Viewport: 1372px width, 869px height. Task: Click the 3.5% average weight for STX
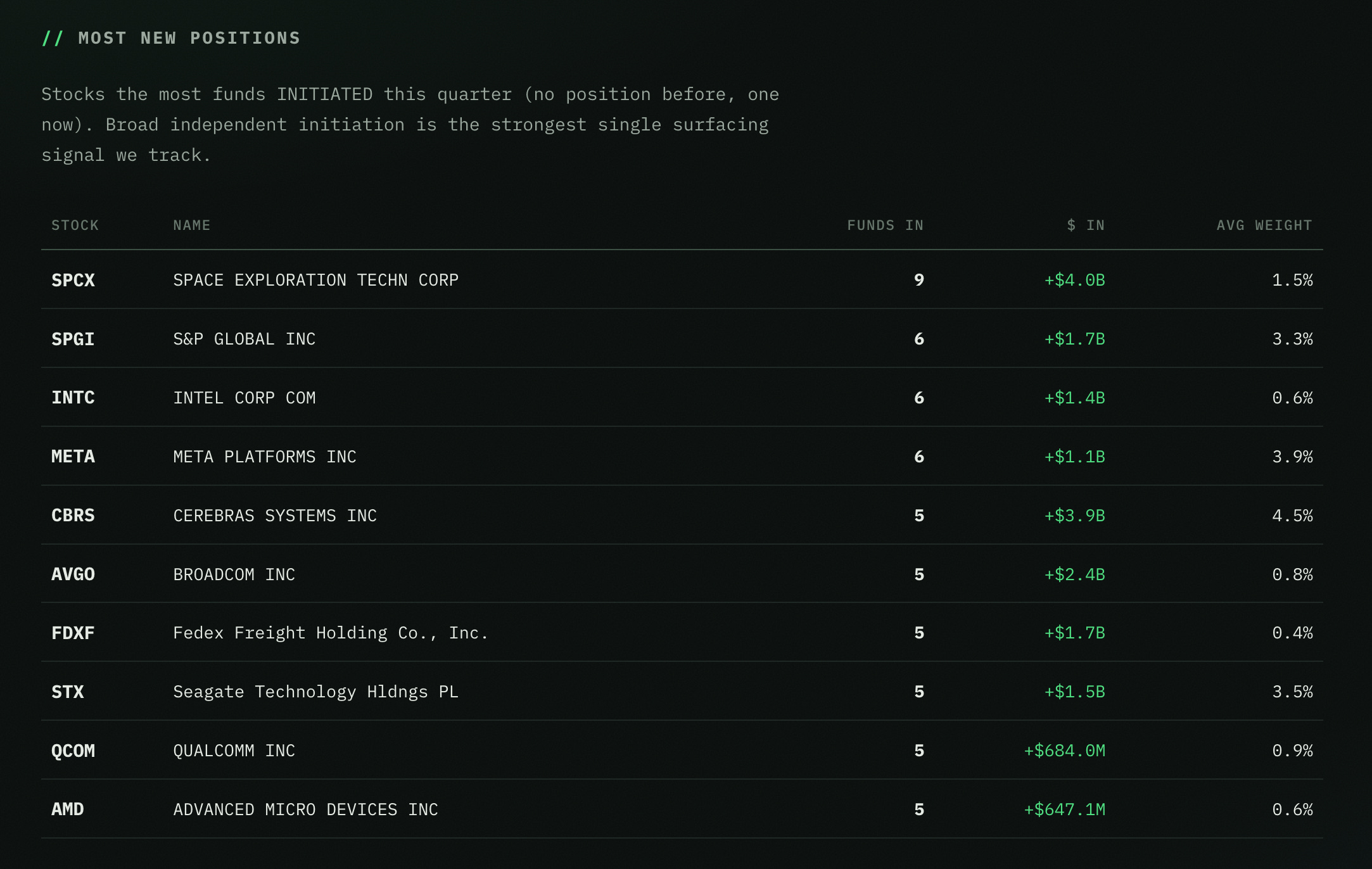[1292, 692]
